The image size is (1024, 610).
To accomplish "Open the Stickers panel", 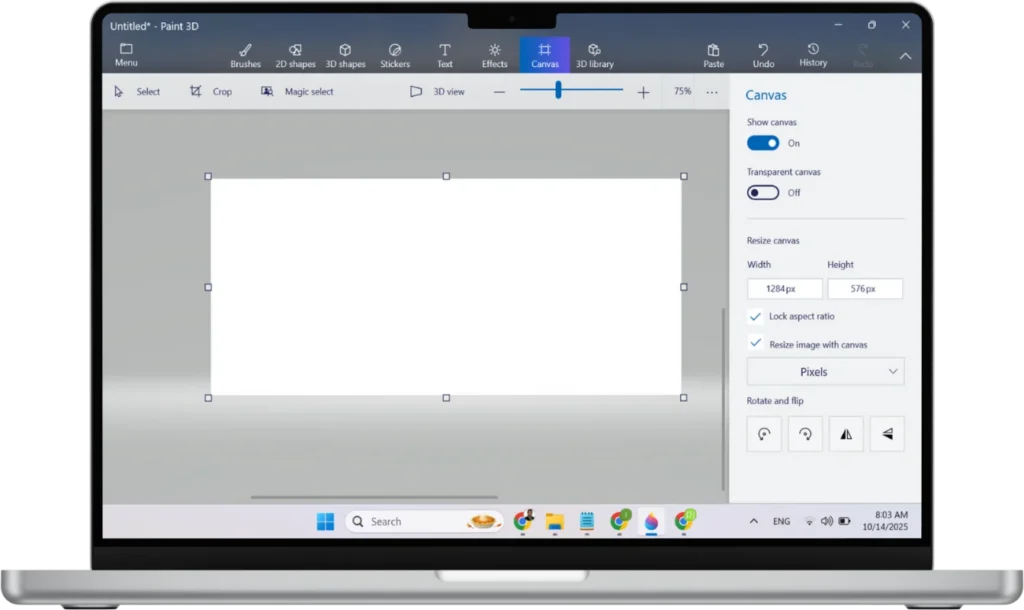I will click(x=395, y=55).
